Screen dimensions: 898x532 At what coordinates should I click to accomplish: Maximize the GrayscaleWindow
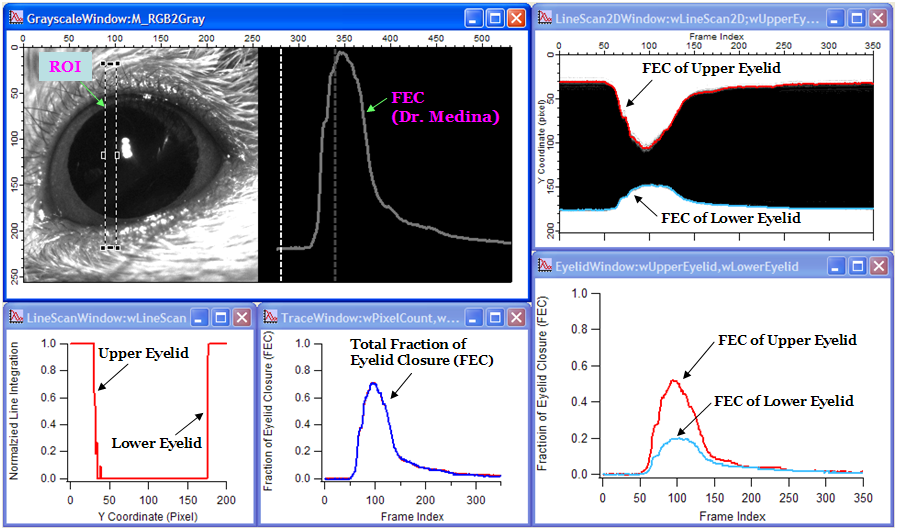coord(495,18)
